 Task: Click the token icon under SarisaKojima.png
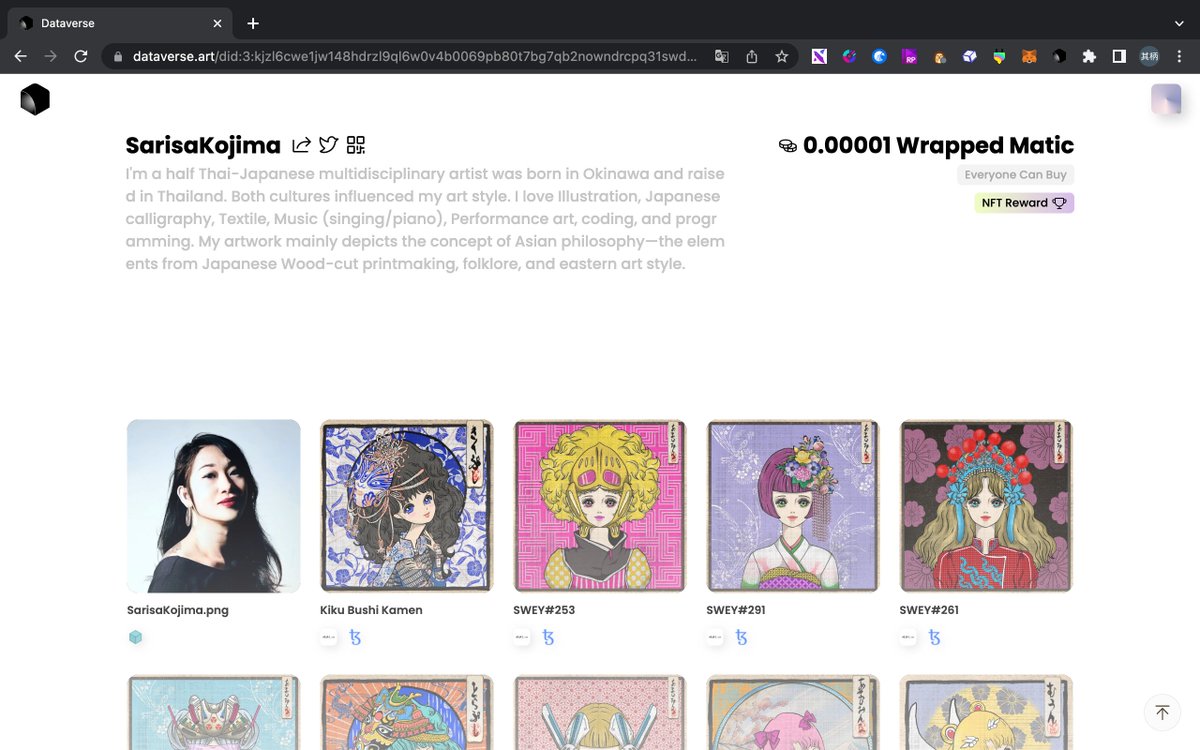136,636
